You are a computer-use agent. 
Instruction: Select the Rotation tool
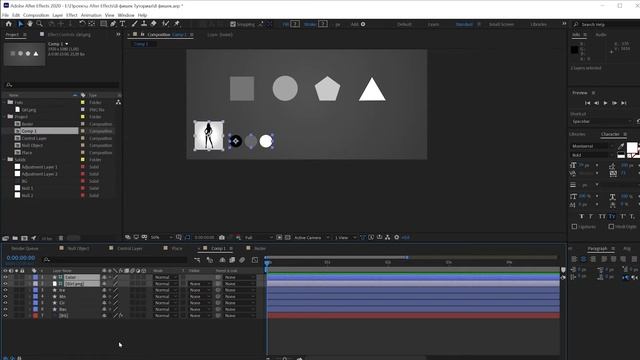(82, 24)
